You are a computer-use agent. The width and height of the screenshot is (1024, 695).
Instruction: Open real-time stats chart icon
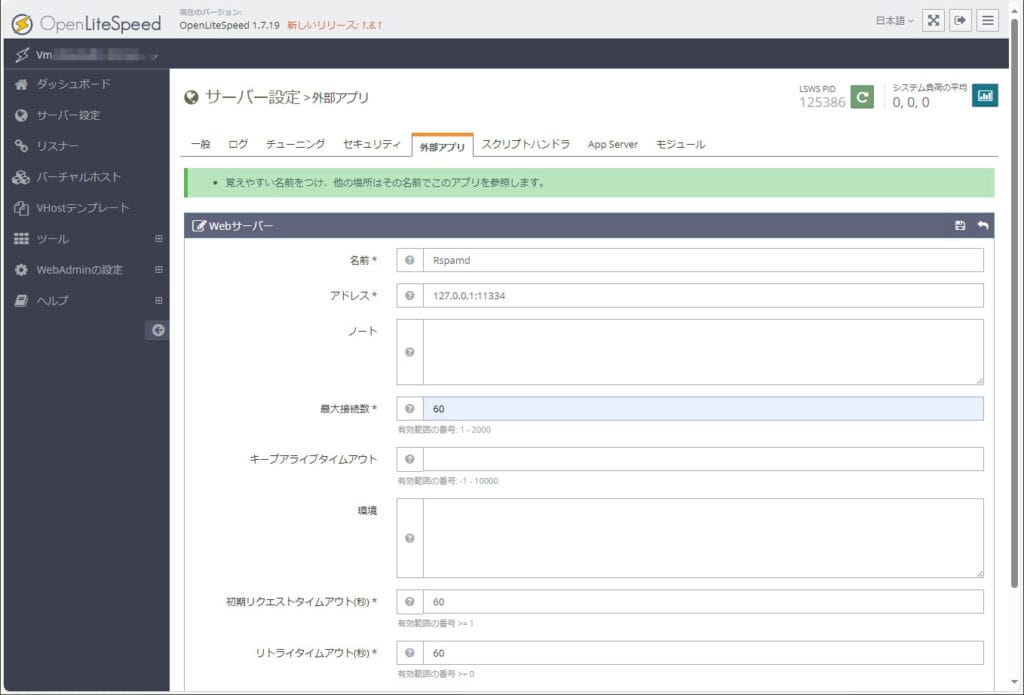click(985, 95)
